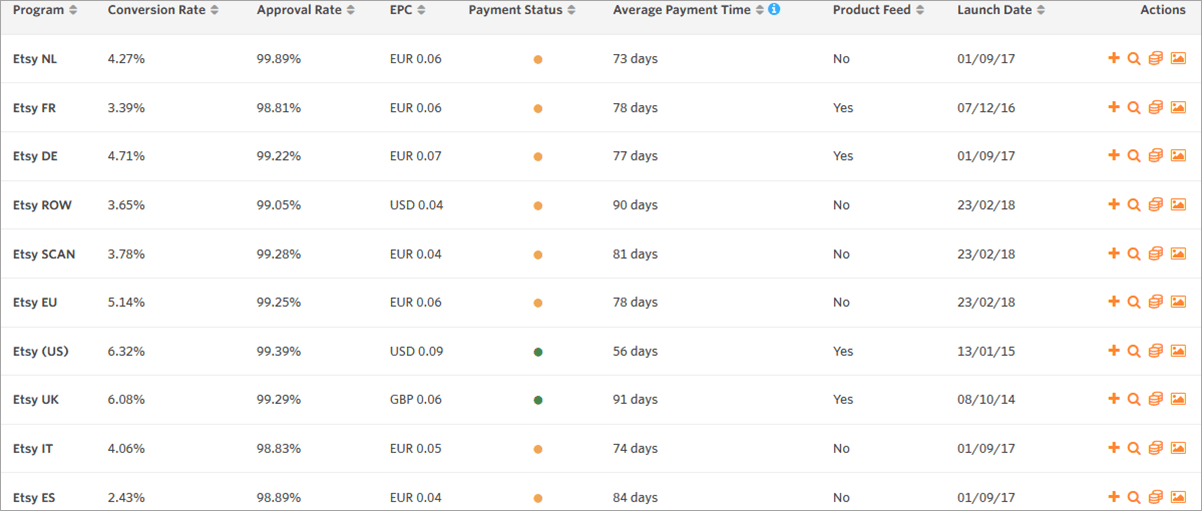Open the Etsy (US) program name
The height and width of the screenshot is (511, 1202).
pos(41,351)
